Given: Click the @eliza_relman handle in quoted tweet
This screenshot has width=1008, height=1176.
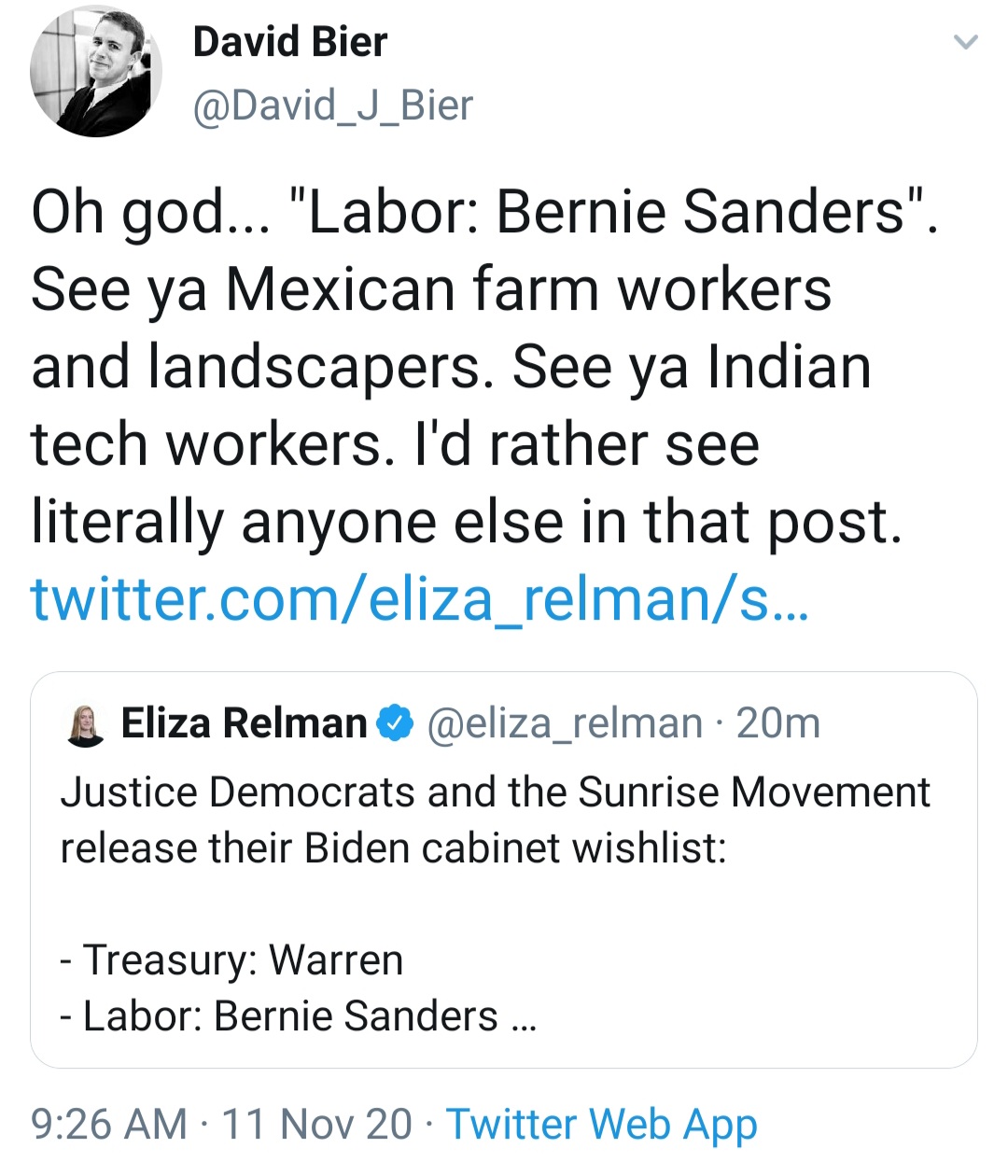Looking at the screenshot, I should pyautogui.click(x=565, y=723).
